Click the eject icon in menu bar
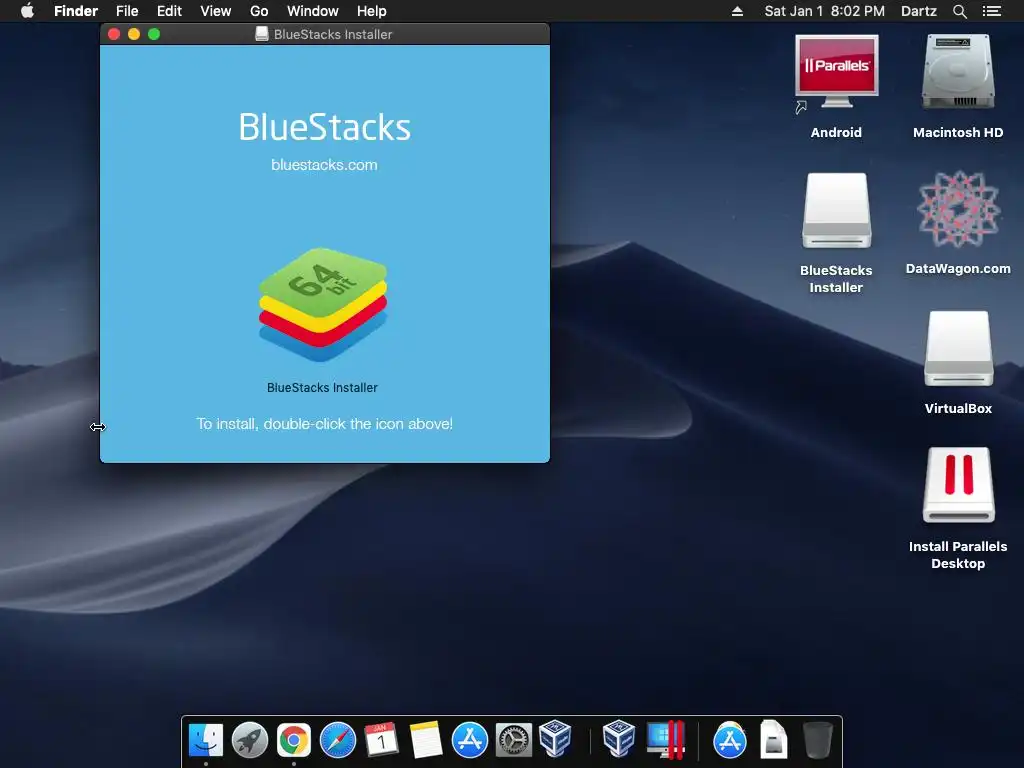The width and height of the screenshot is (1024, 768). (x=737, y=11)
